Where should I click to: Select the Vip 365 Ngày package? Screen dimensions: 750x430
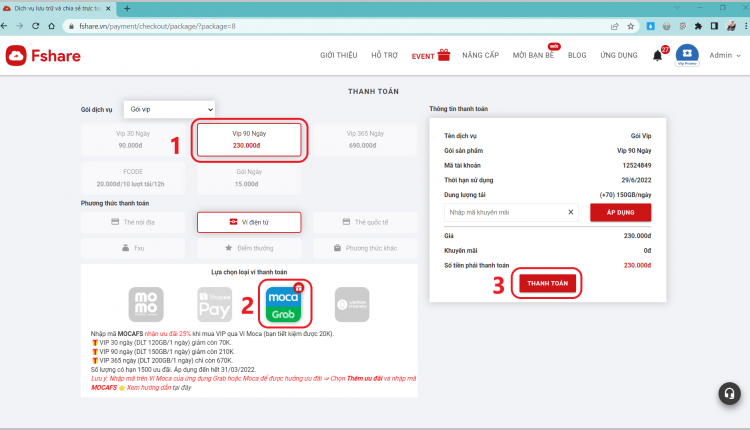(365, 140)
